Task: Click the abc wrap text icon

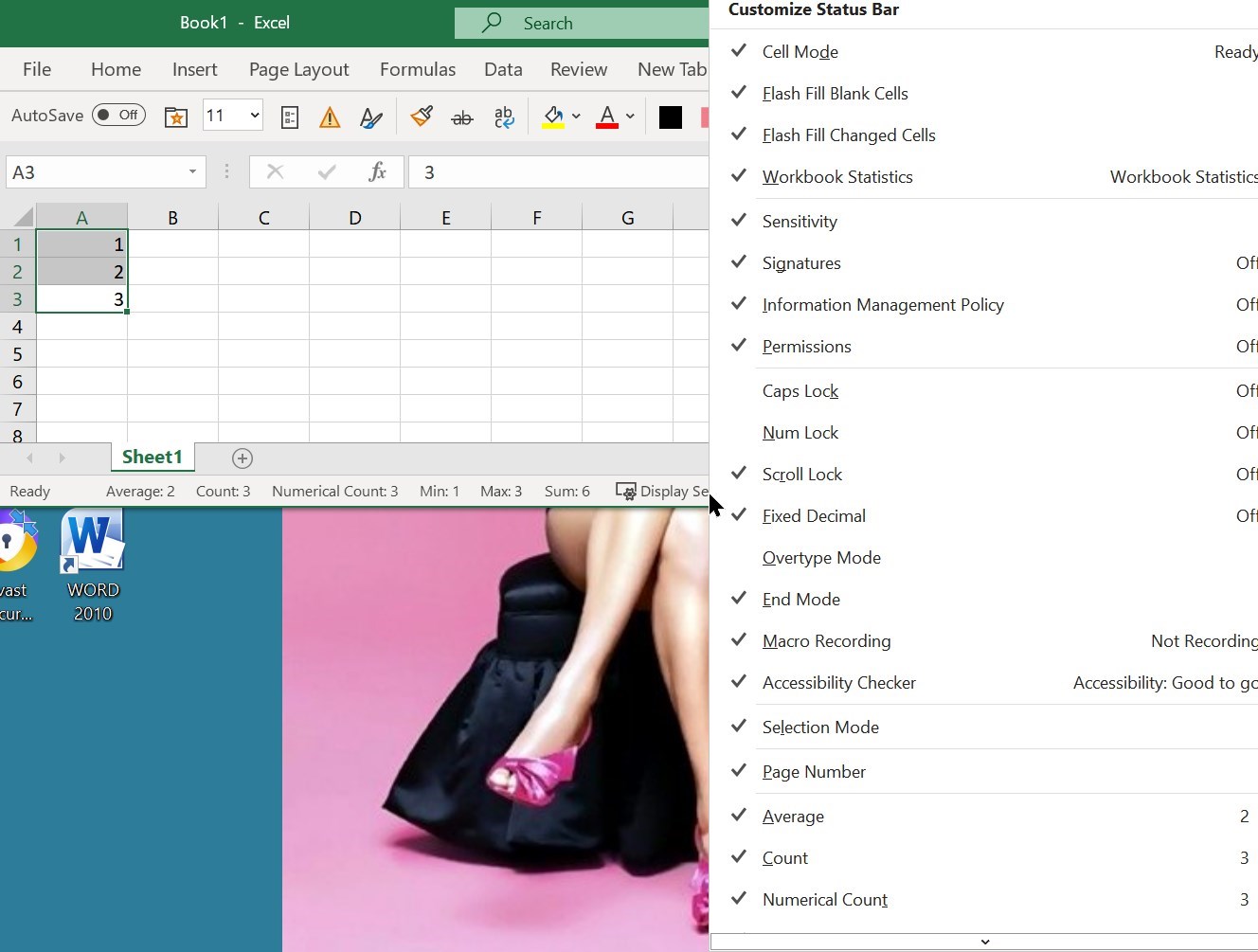Action: [504, 117]
